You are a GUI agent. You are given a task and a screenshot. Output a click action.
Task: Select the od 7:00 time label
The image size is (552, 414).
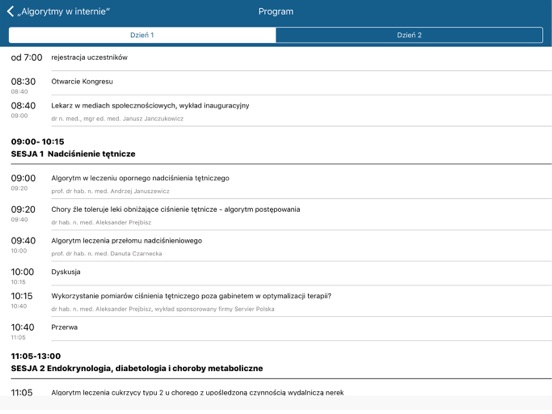[26, 57]
